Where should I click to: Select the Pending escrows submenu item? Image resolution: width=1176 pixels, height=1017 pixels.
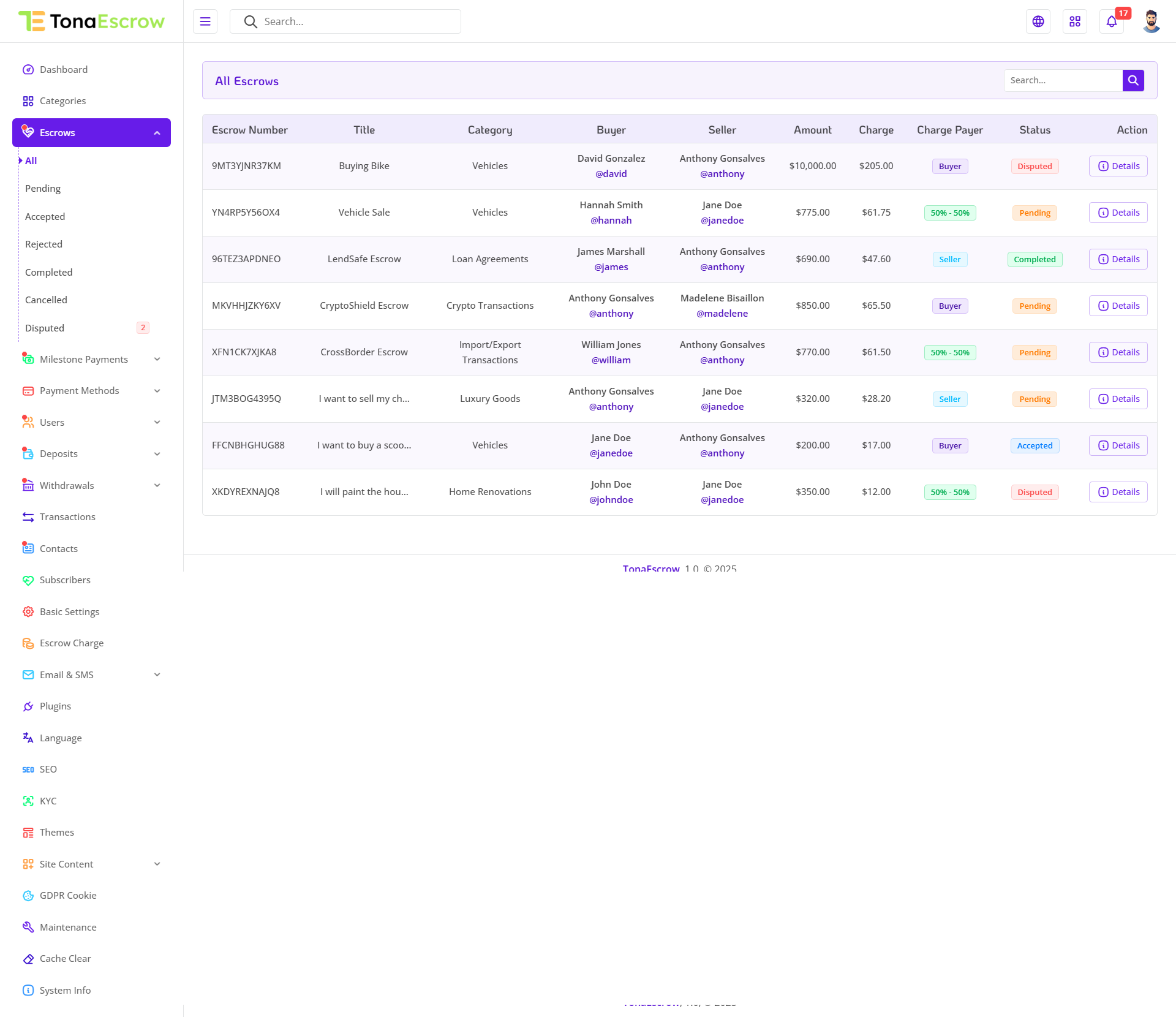(x=43, y=188)
